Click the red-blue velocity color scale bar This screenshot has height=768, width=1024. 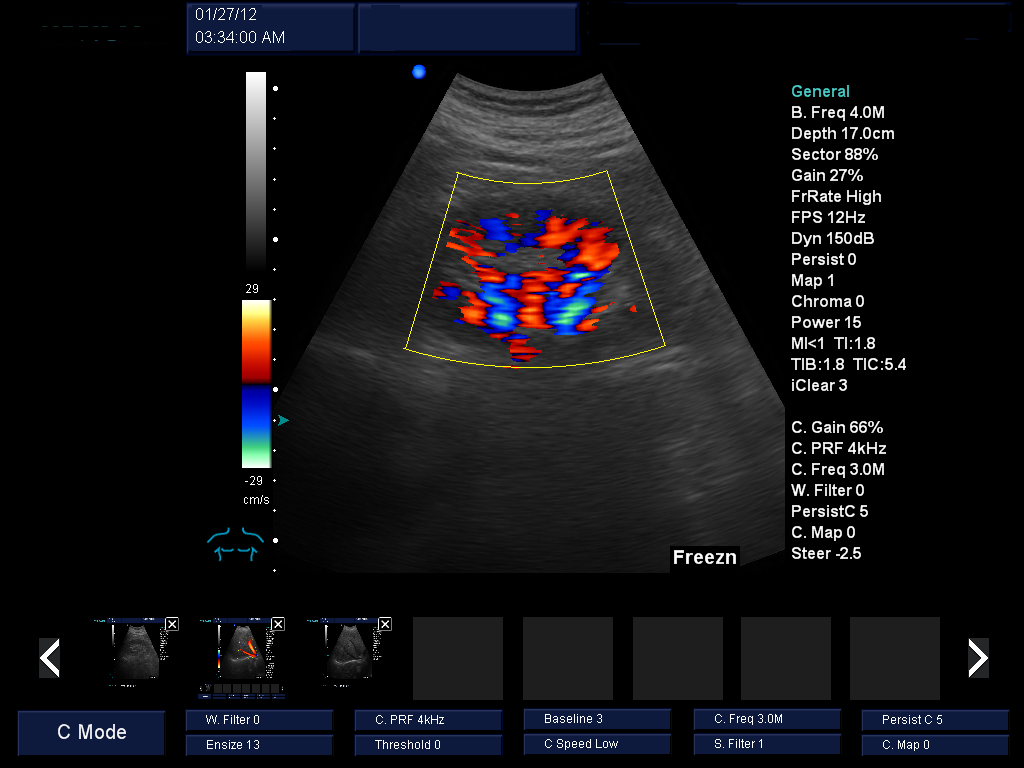pos(256,384)
